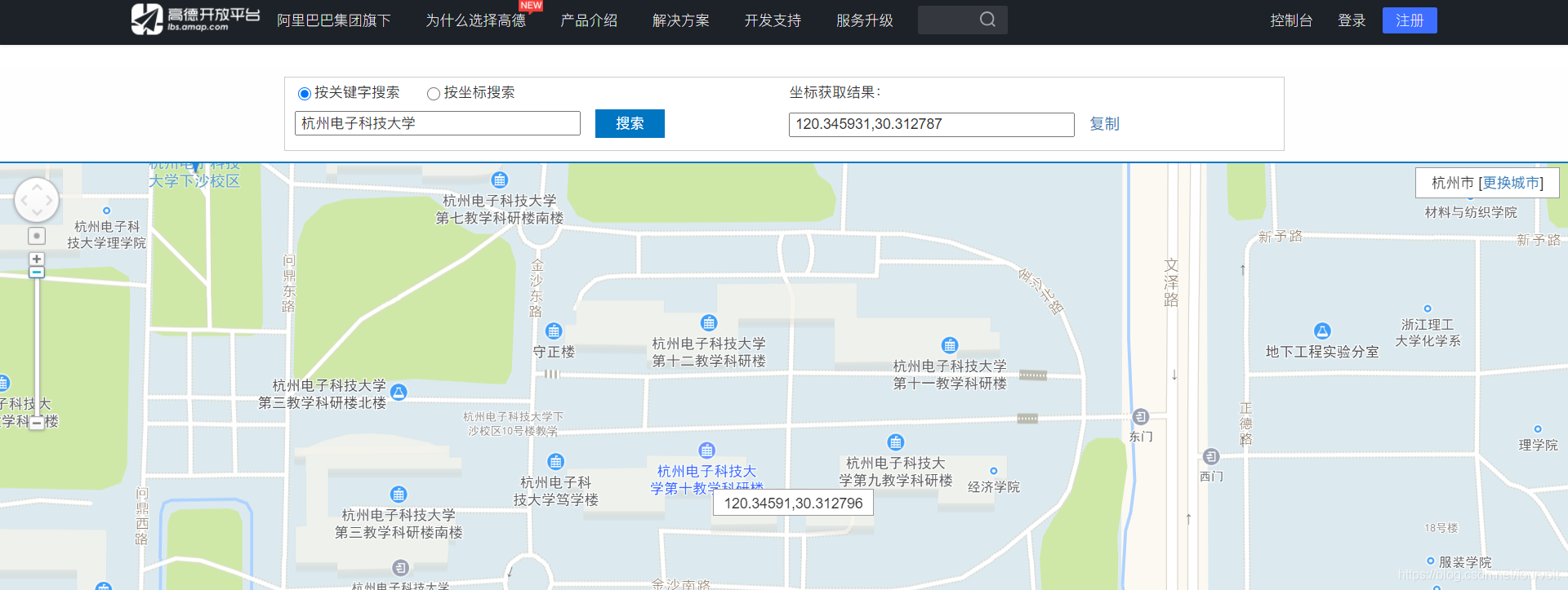Click the zoom slider blue handle
The image size is (1568, 590).
(37, 273)
